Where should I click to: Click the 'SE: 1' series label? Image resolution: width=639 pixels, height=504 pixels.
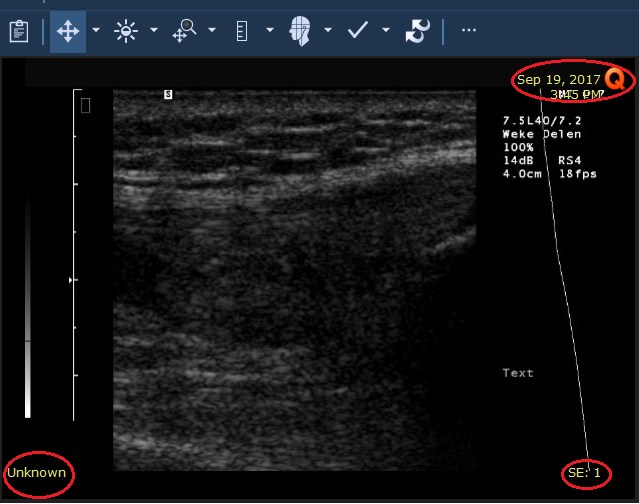click(x=585, y=473)
